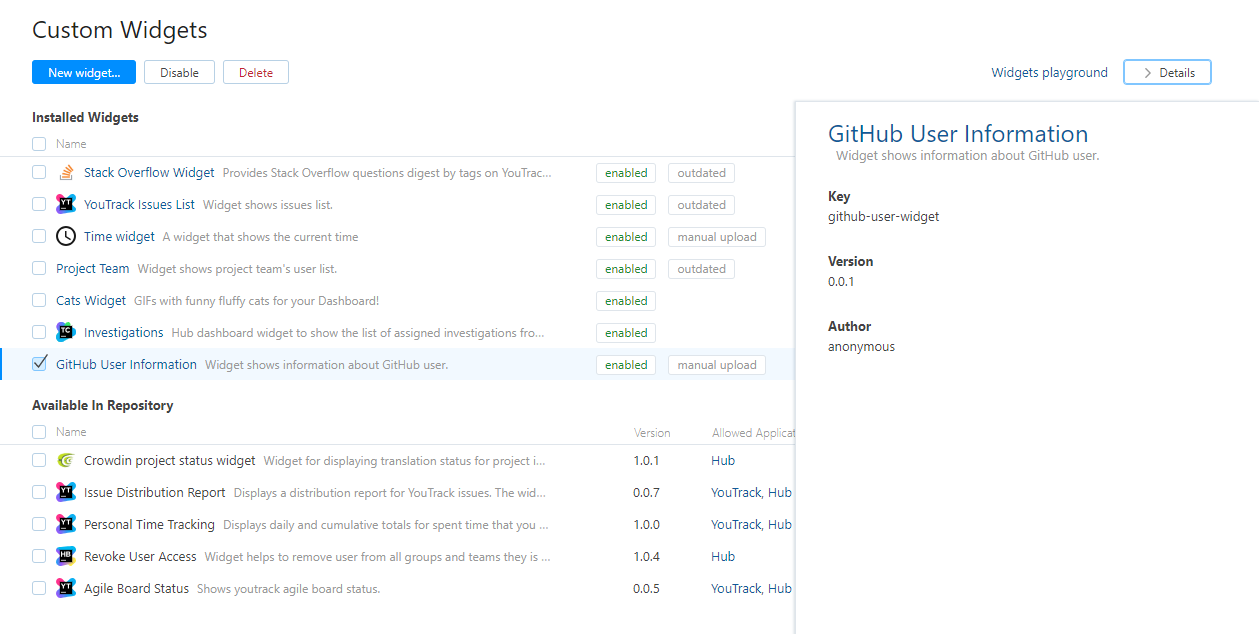
Task: Click manual upload tag for GitHub User Information
Action: coord(717,365)
